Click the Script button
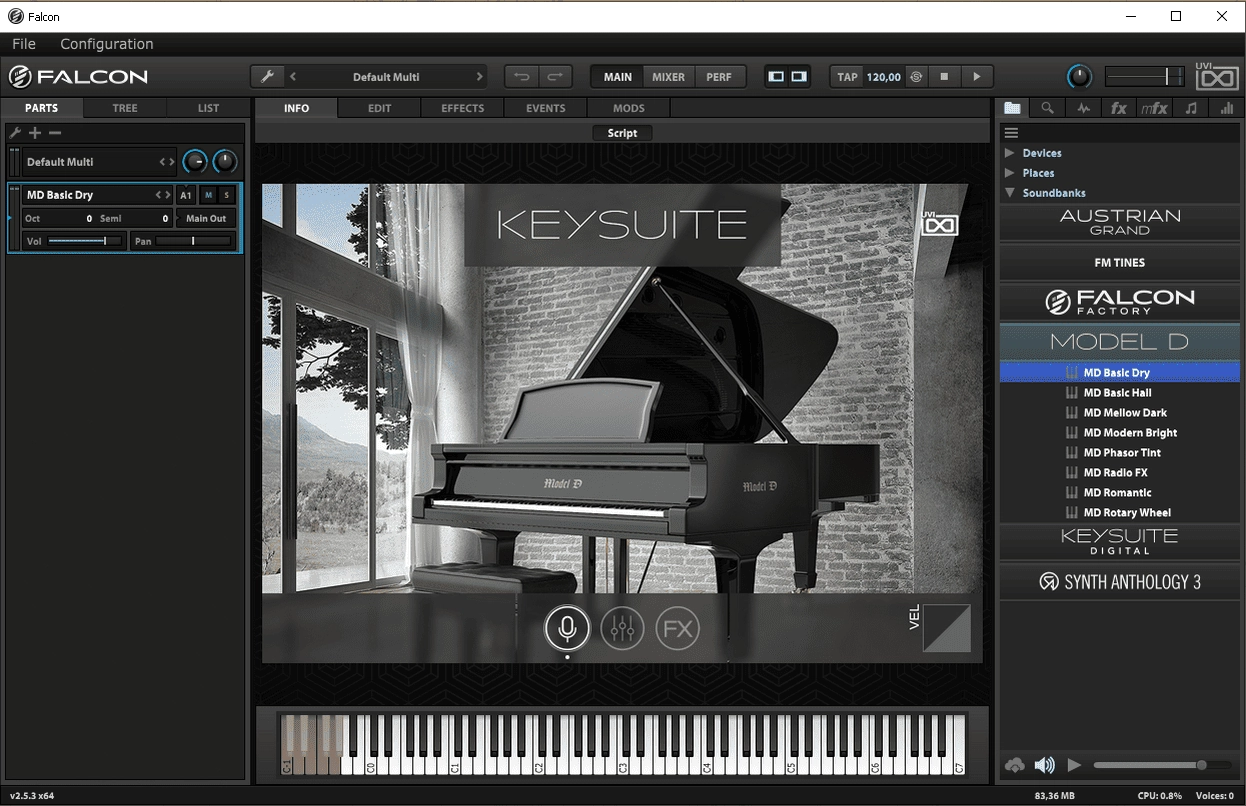Image resolution: width=1246 pixels, height=806 pixels. (622, 133)
